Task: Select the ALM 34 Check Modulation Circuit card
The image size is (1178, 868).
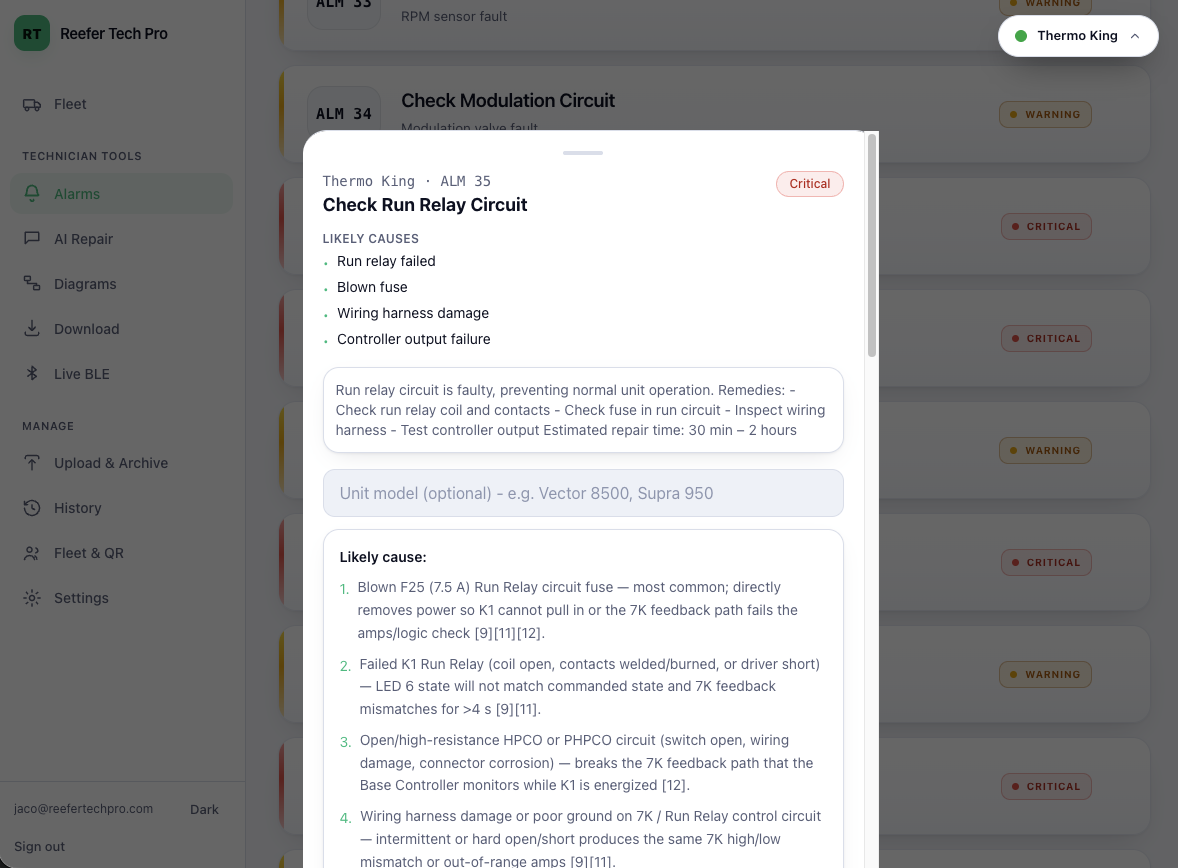Action: 714,114
